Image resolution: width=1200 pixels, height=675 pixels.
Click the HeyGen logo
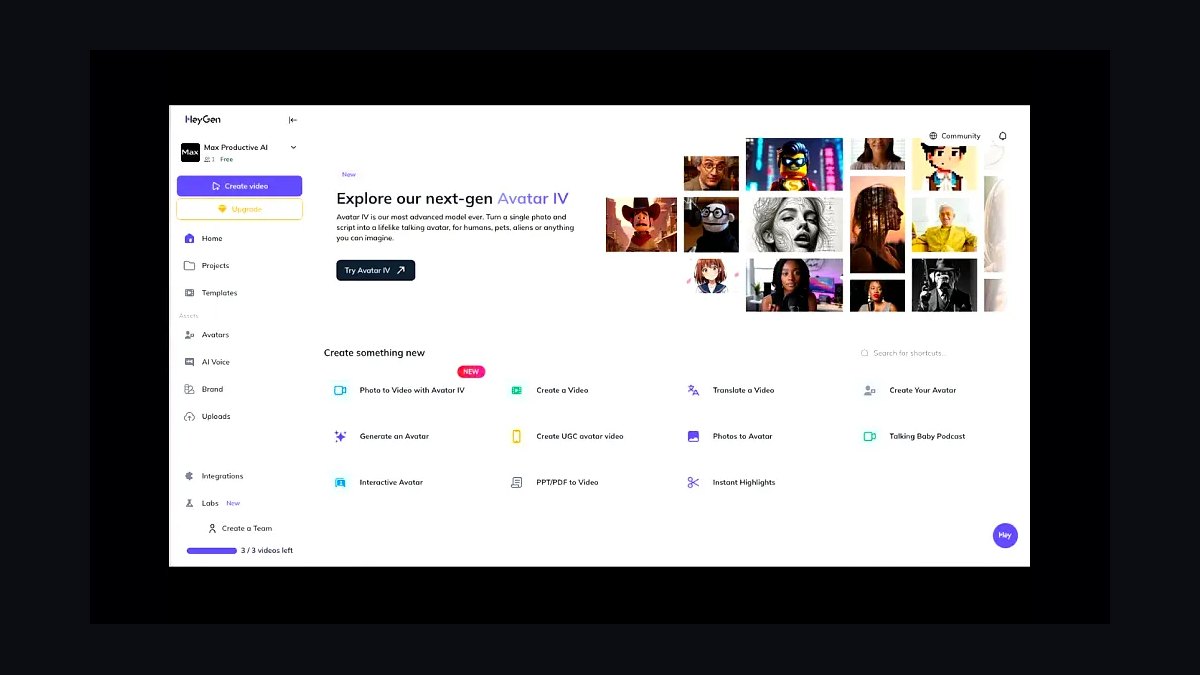pos(202,119)
